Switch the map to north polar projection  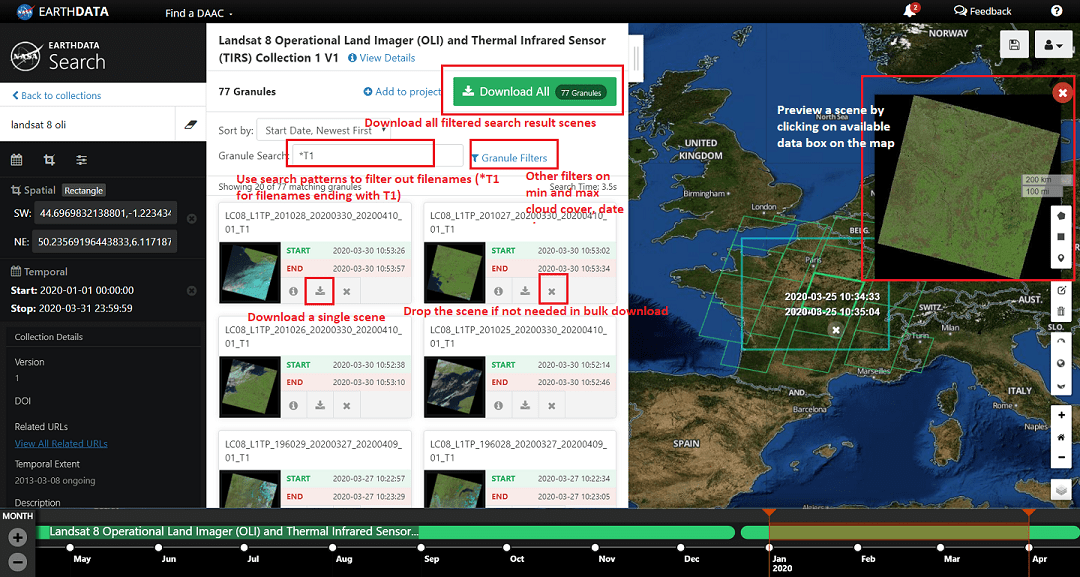coord(1061,342)
